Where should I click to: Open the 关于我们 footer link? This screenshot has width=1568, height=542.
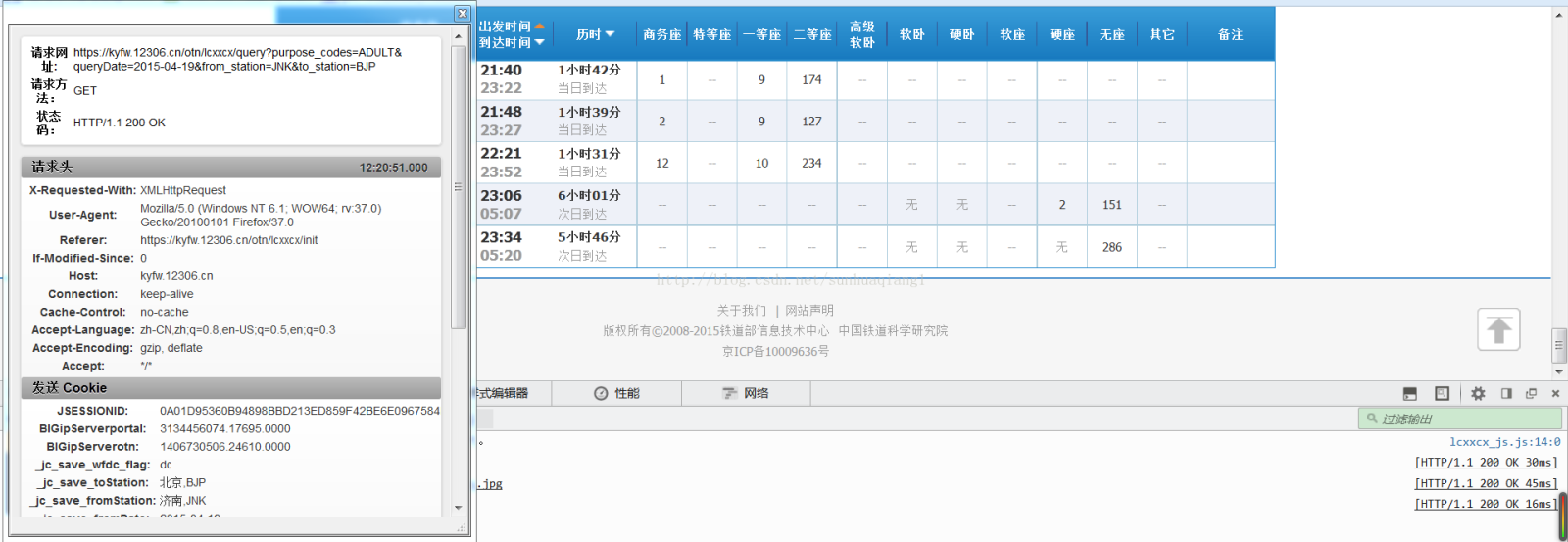(742, 310)
